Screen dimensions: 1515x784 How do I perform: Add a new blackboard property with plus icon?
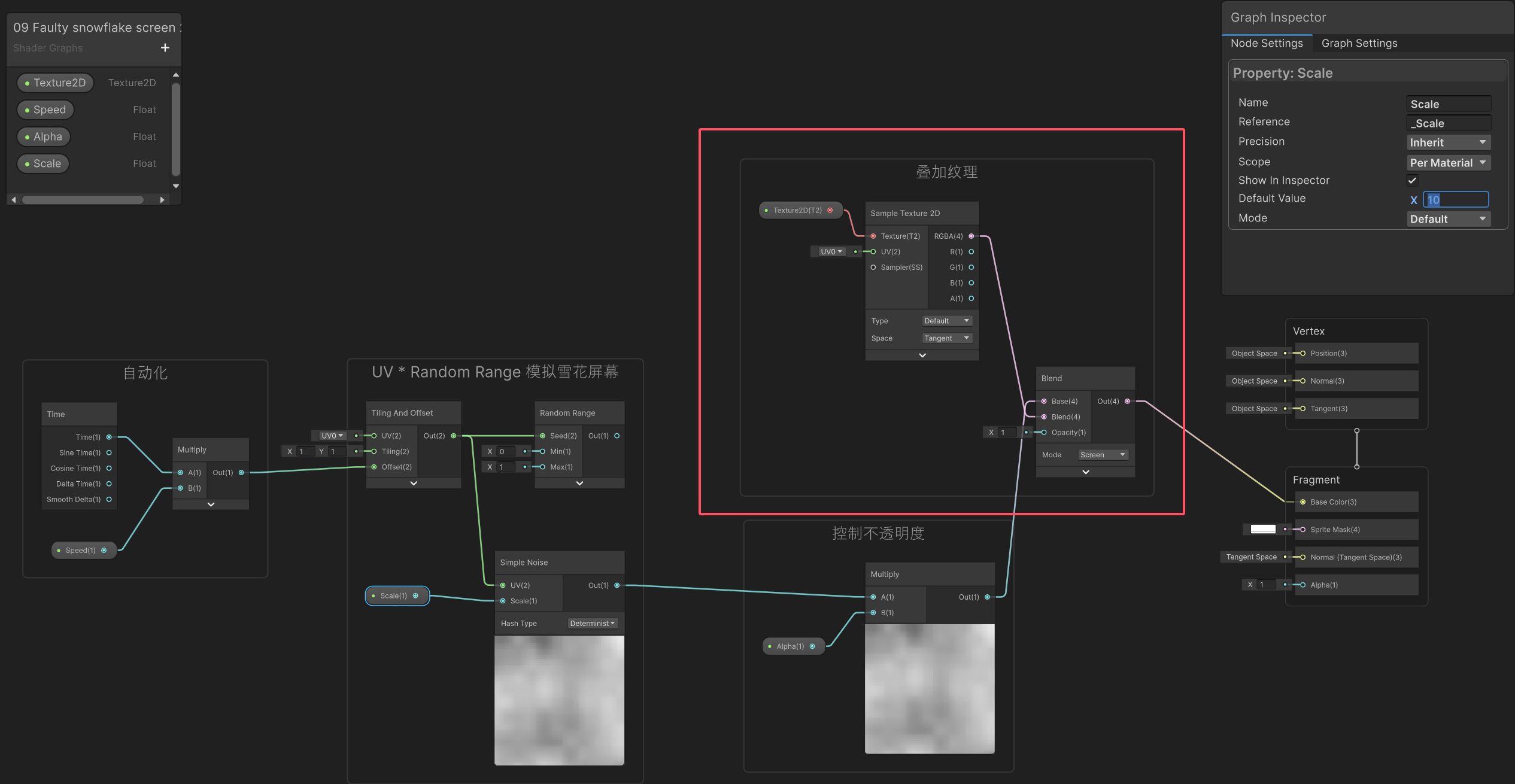click(x=165, y=48)
